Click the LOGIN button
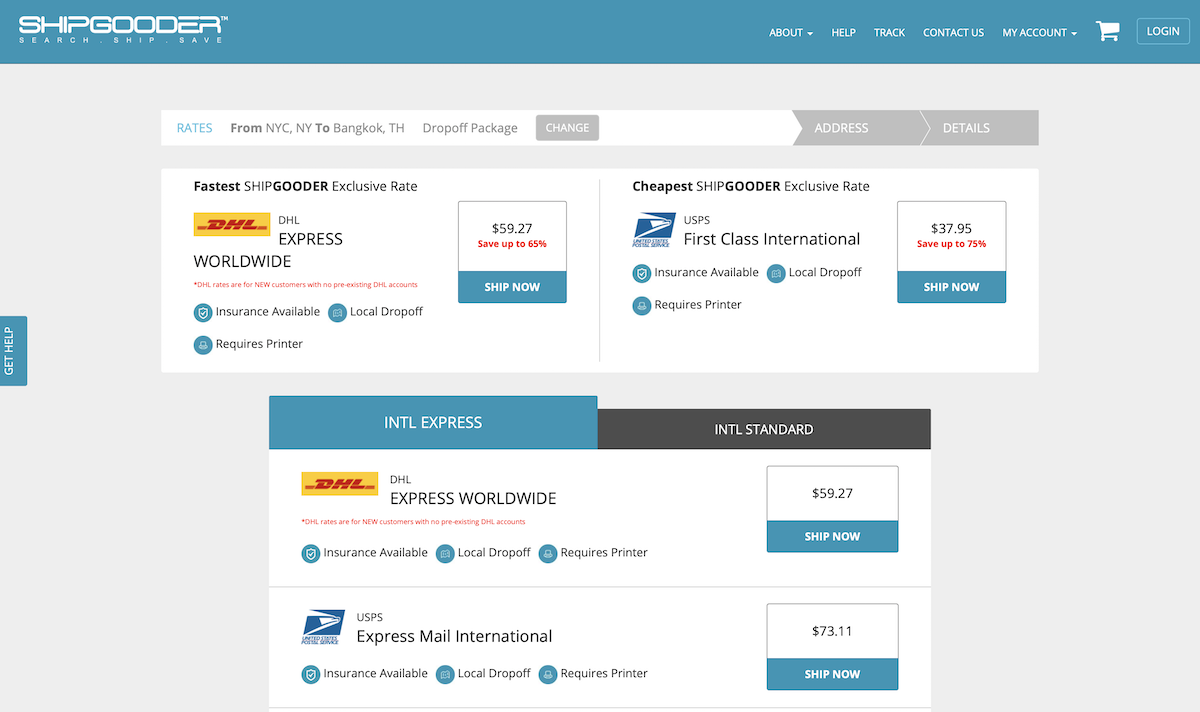The image size is (1200, 712). (1163, 31)
